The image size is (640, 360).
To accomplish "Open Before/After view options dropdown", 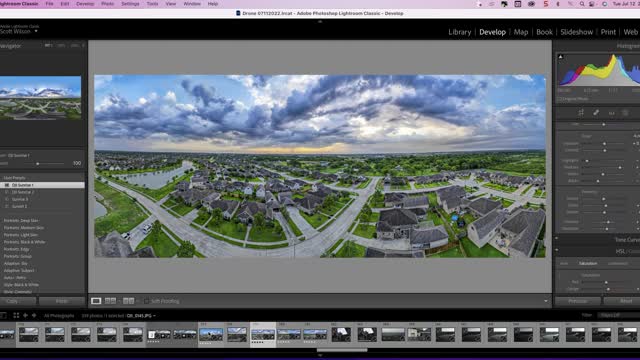I will click(138, 301).
